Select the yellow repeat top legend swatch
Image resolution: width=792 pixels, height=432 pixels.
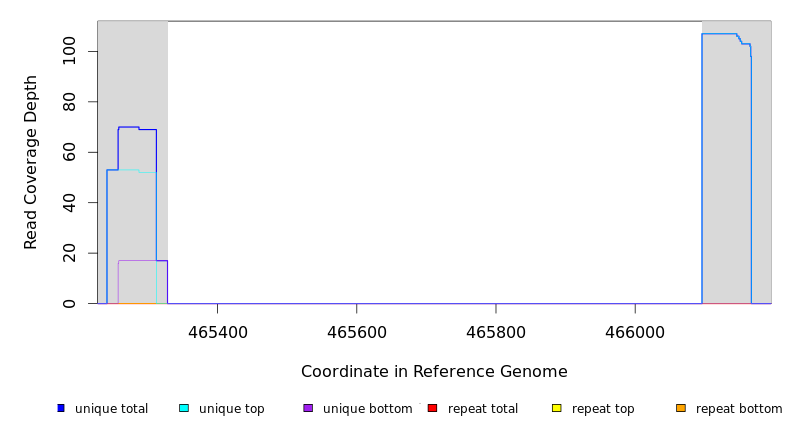pyautogui.click(x=557, y=408)
